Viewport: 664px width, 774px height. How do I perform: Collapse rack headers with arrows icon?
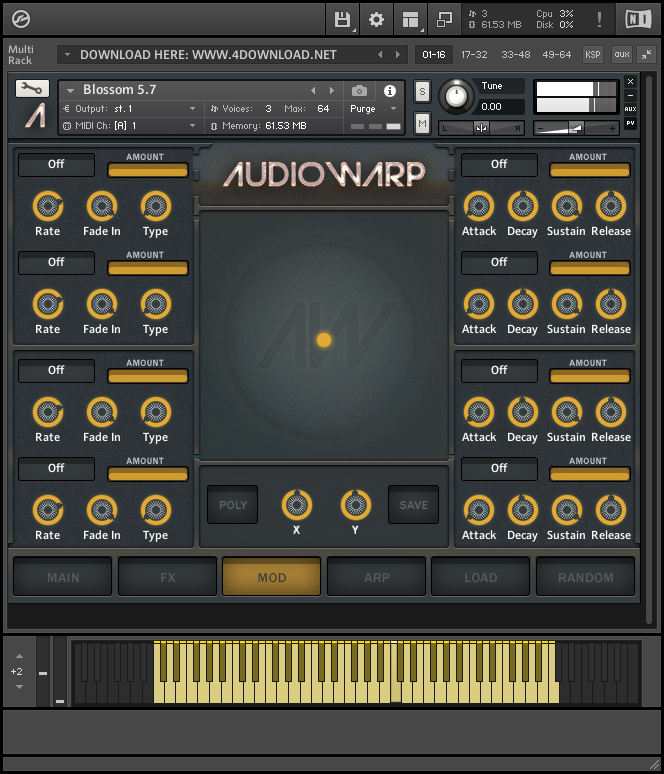tap(646, 54)
